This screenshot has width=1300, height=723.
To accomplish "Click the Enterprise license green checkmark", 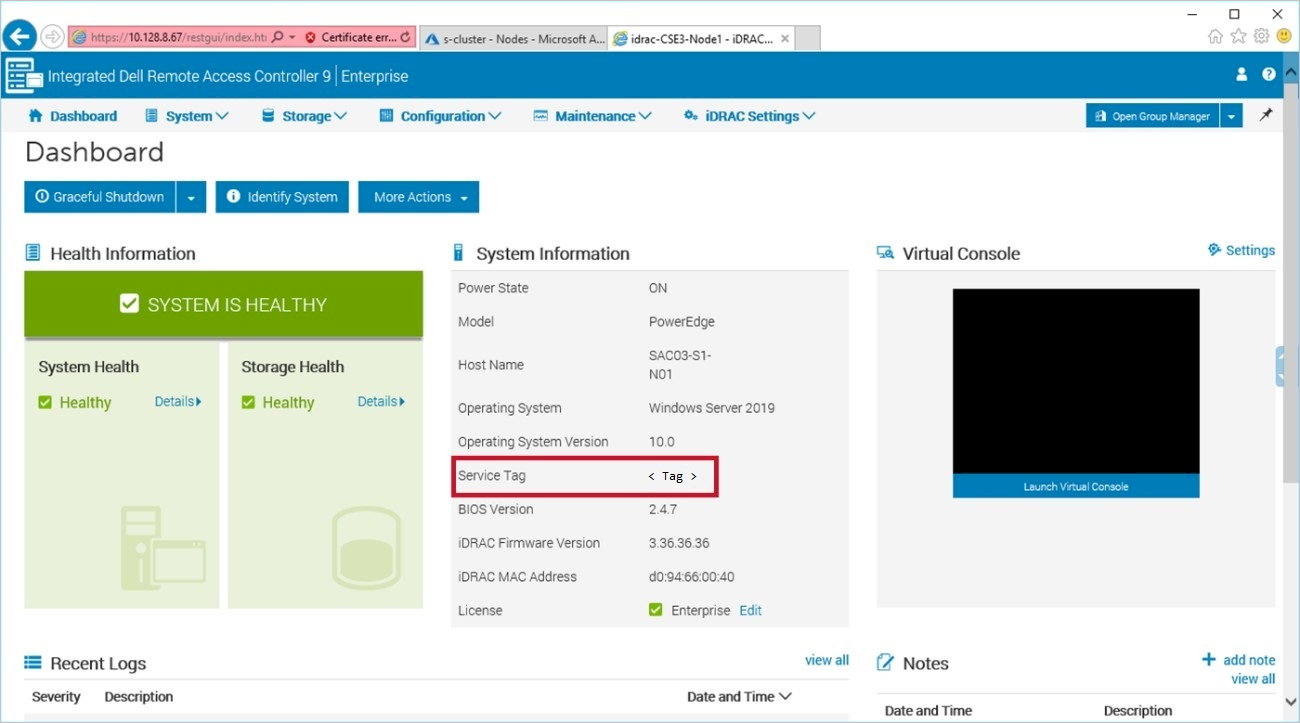I will [655, 610].
